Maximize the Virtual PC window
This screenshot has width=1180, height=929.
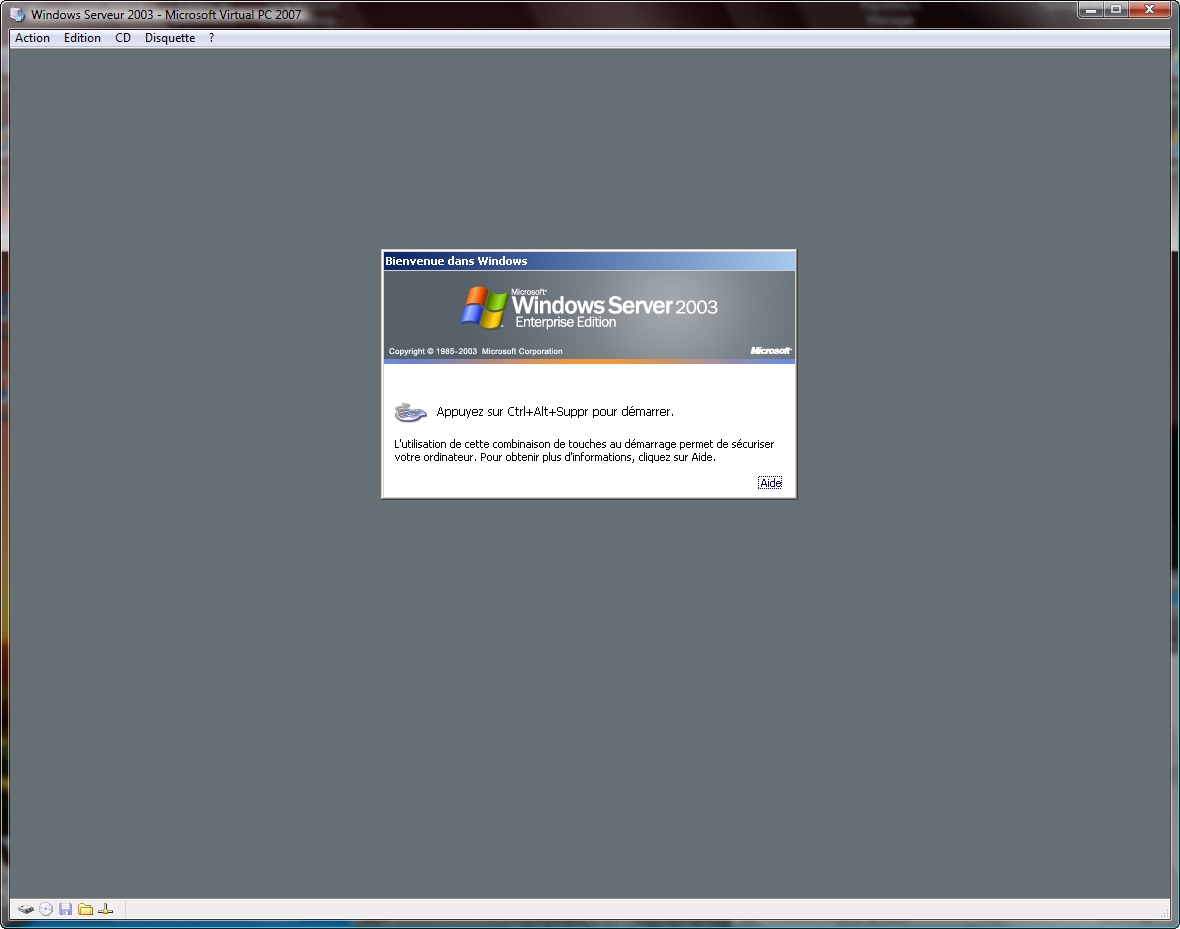(x=1116, y=10)
